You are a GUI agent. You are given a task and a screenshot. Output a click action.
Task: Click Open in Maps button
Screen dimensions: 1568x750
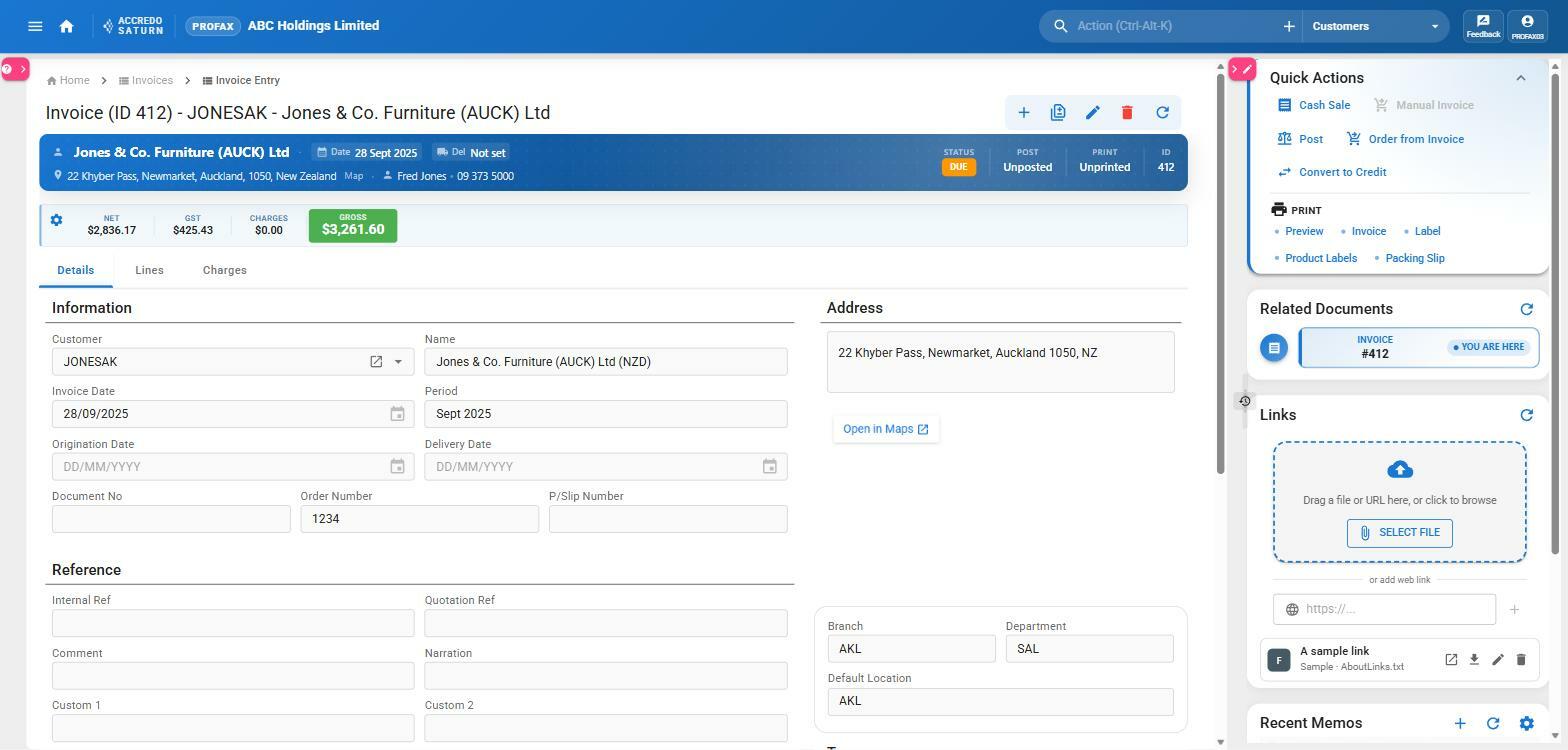pos(886,429)
